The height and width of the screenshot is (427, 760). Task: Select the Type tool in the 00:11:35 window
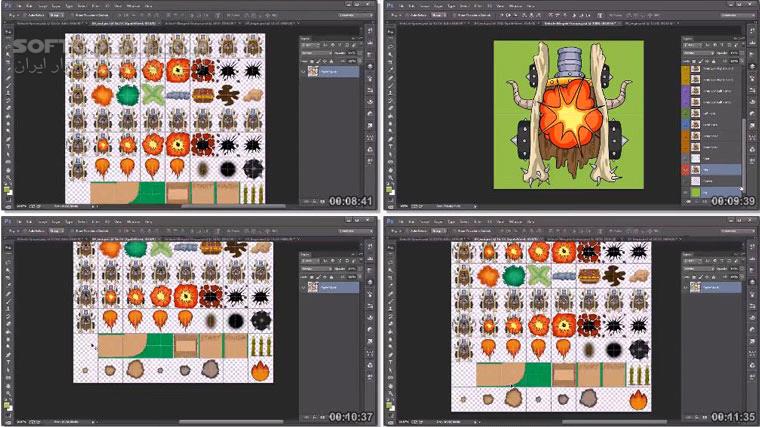click(391, 362)
